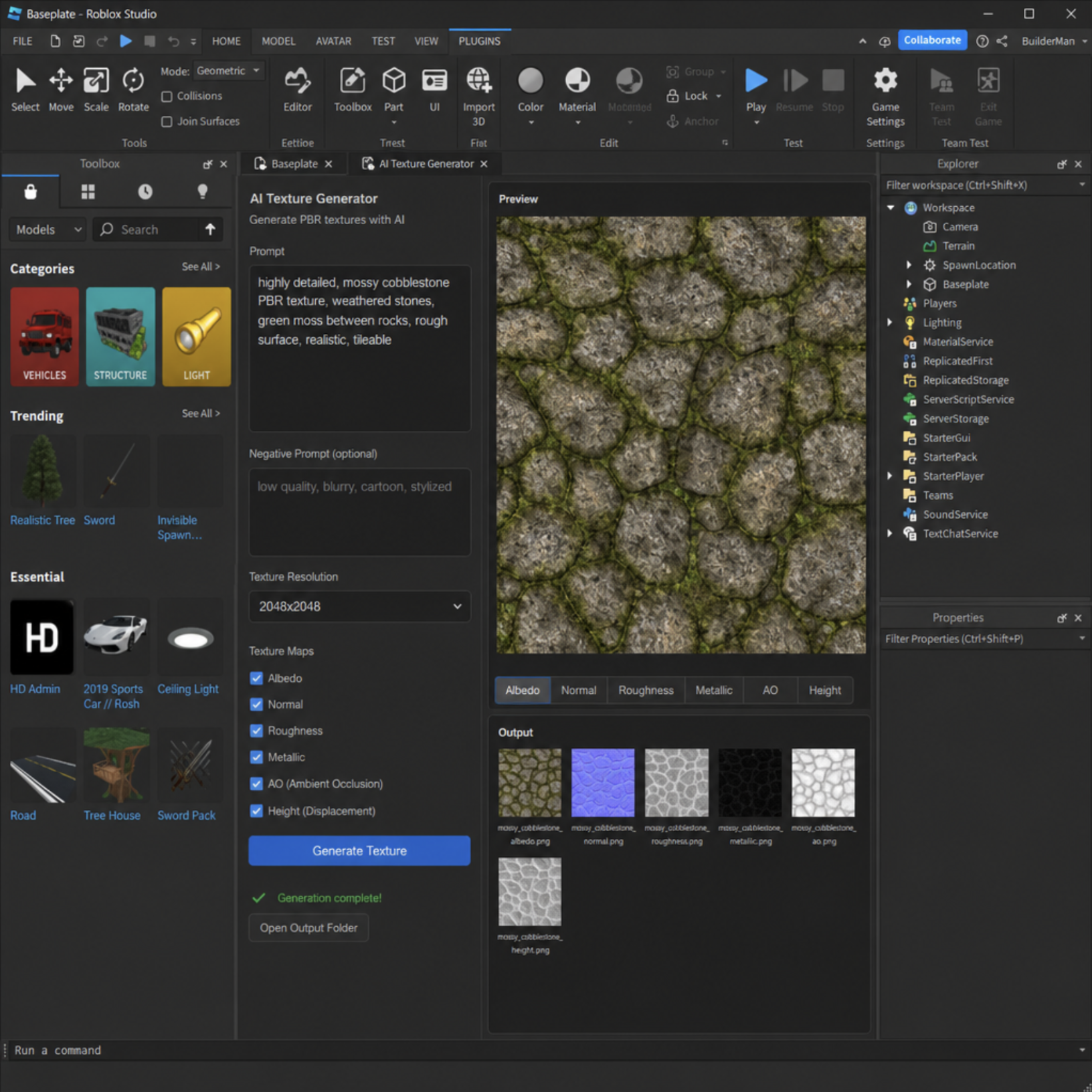Click the share icon near BuilderMan
Viewport: 1092px width, 1092px height.
coord(1002,41)
